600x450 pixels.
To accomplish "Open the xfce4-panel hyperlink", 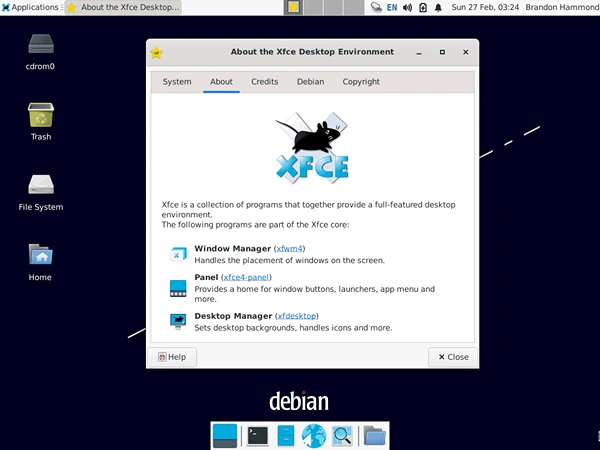I will coord(246,277).
